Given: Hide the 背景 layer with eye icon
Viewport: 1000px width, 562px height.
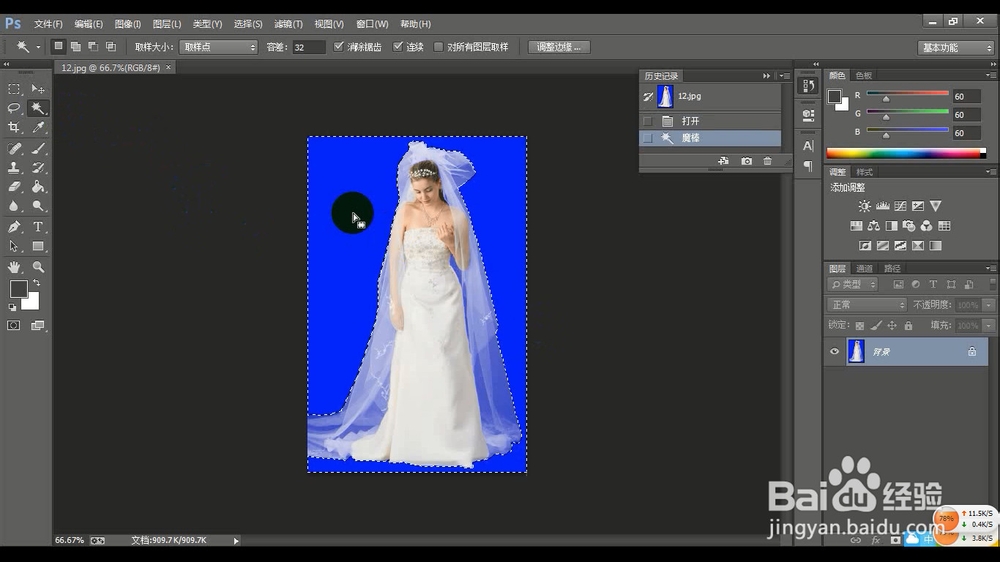Looking at the screenshot, I should point(835,352).
